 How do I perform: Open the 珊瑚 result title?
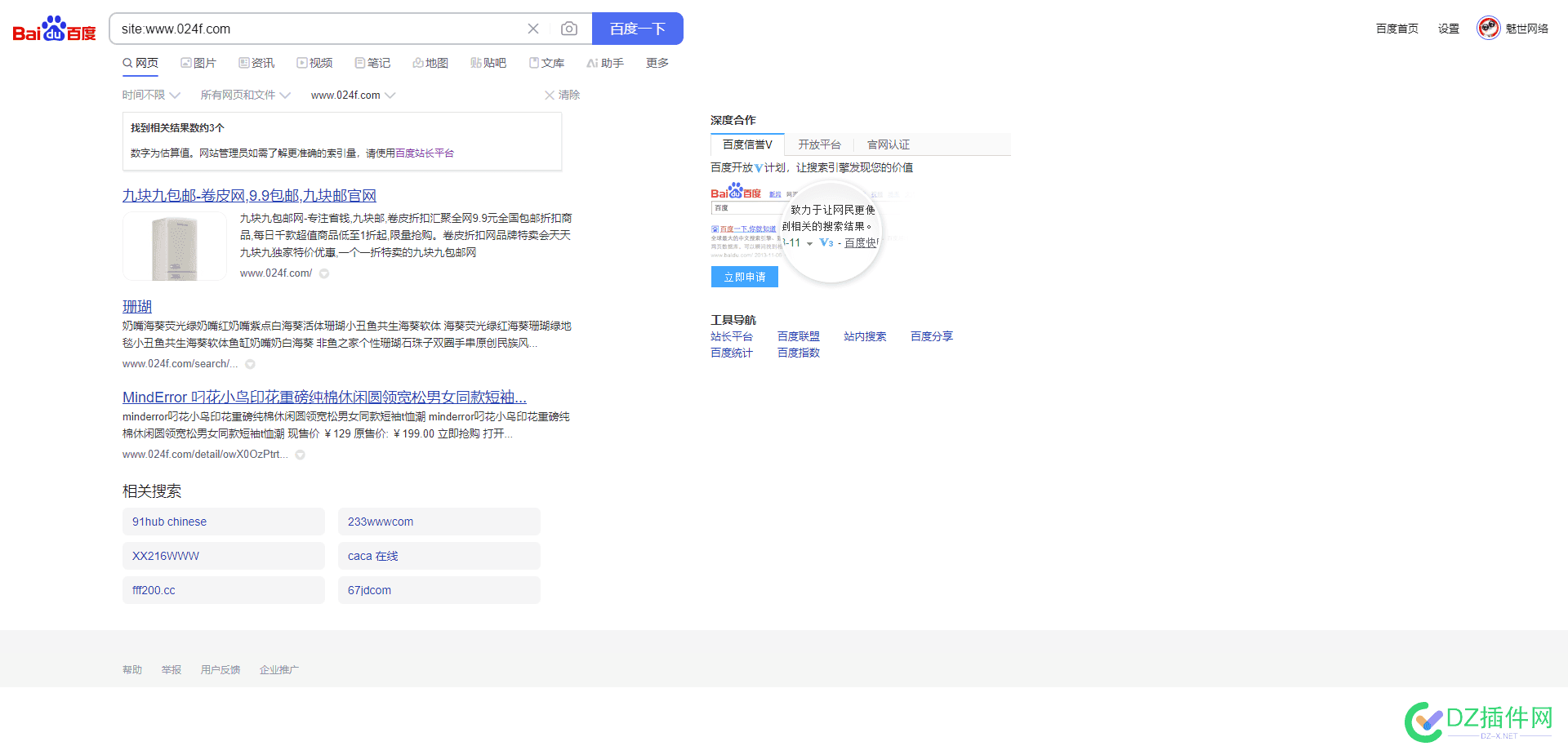137,306
